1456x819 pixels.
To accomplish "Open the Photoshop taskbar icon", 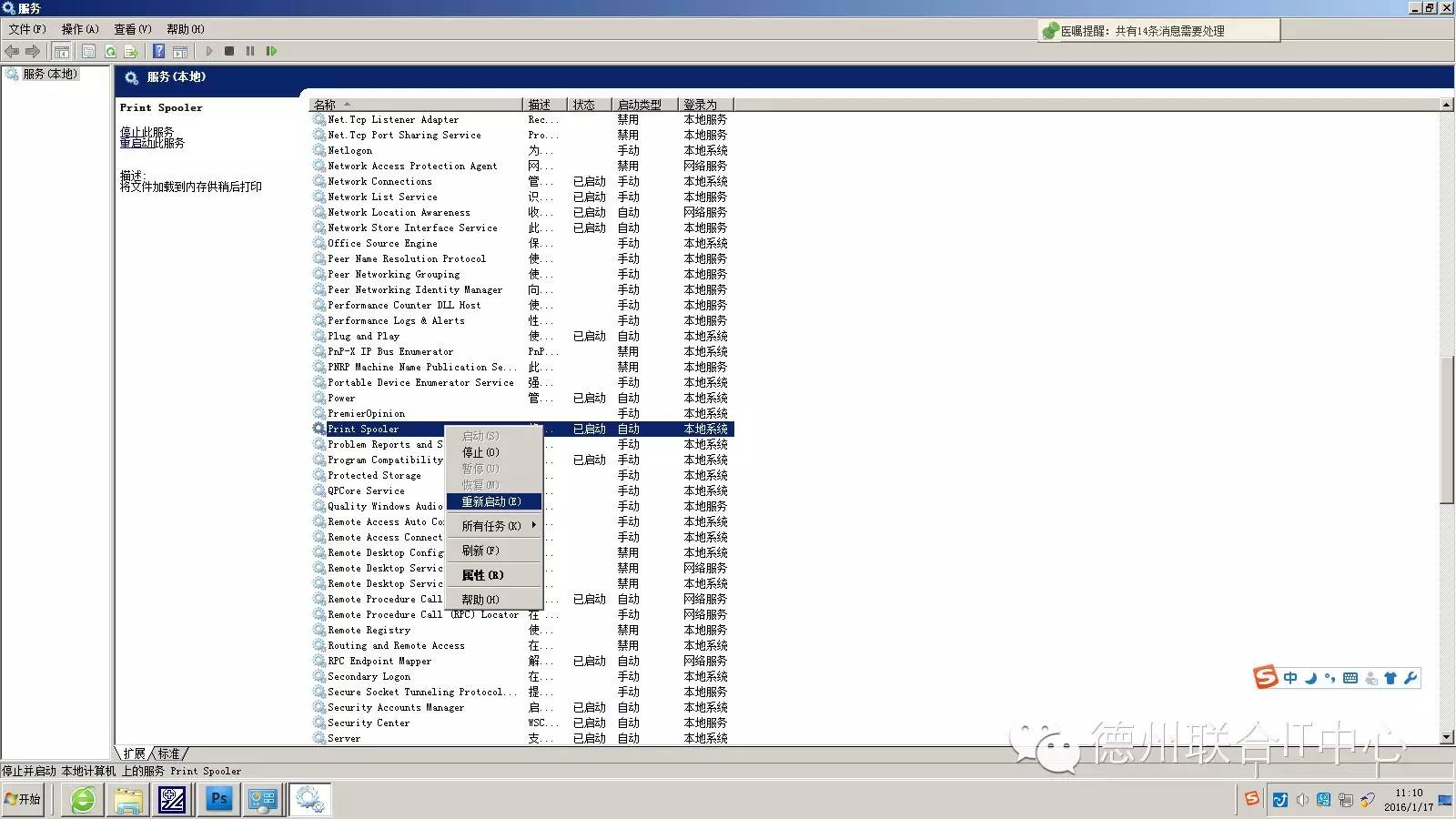I will pyautogui.click(x=219, y=800).
